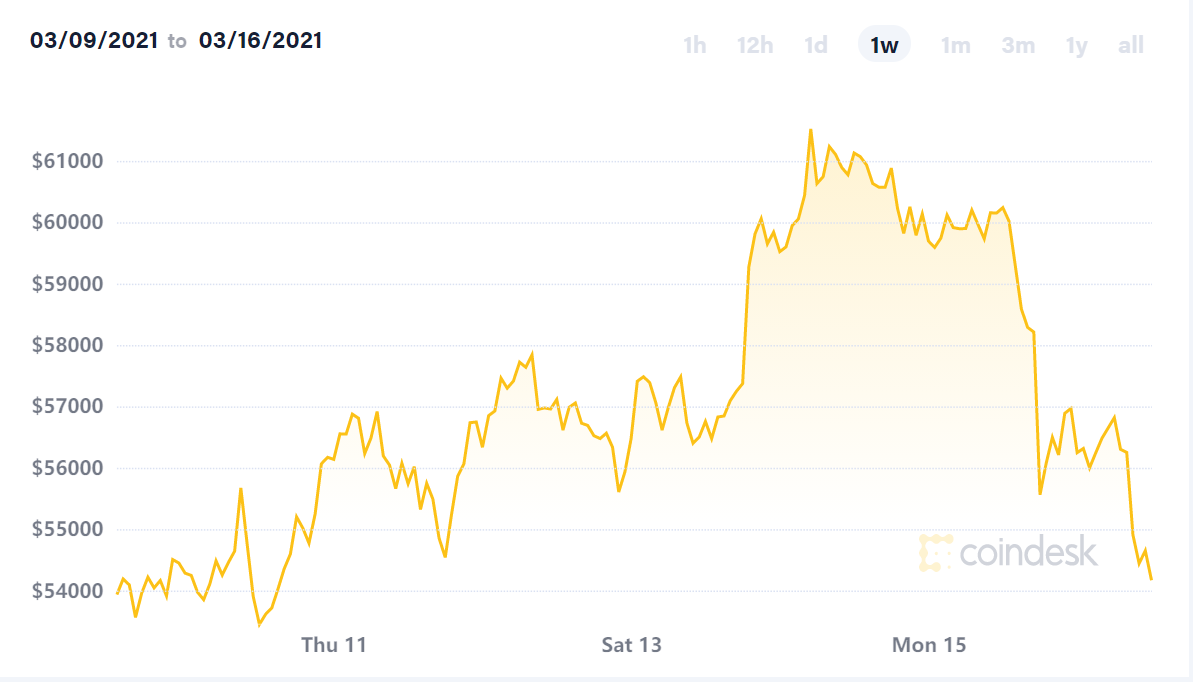Click the Mon 15 date marker
1193x682 pixels.
click(929, 645)
